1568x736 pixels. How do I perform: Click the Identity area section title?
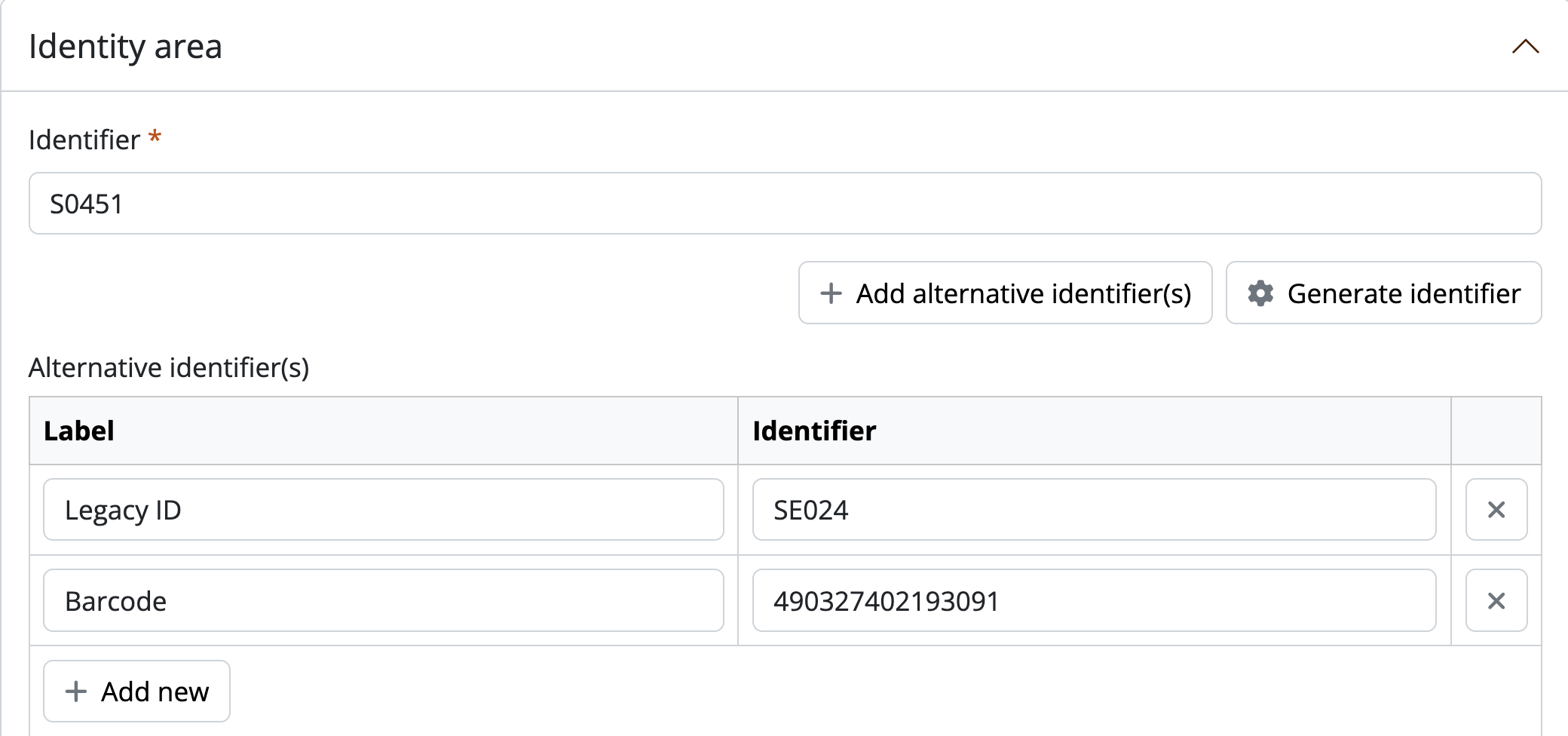(x=125, y=47)
